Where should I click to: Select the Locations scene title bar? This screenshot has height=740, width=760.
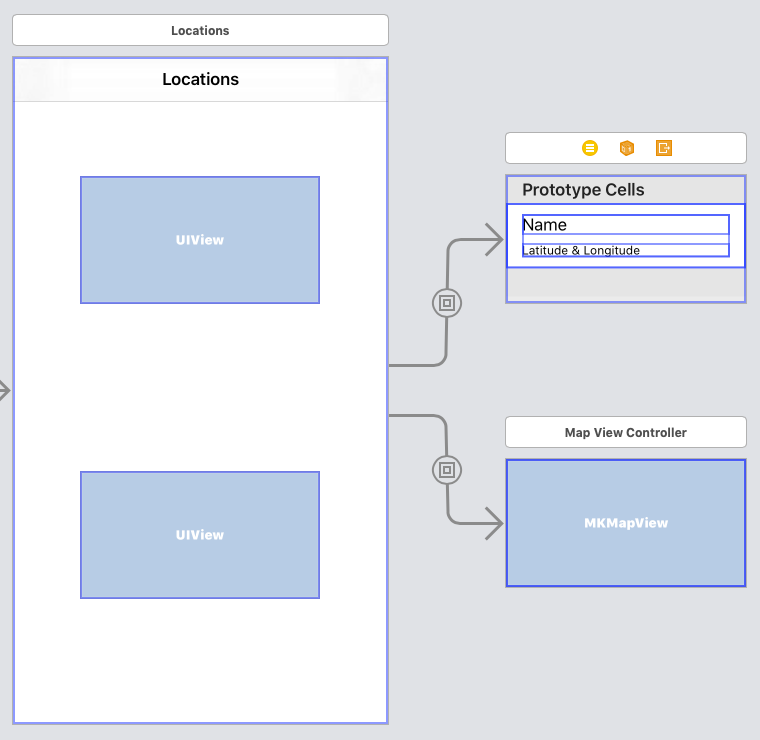(x=200, y=30)
